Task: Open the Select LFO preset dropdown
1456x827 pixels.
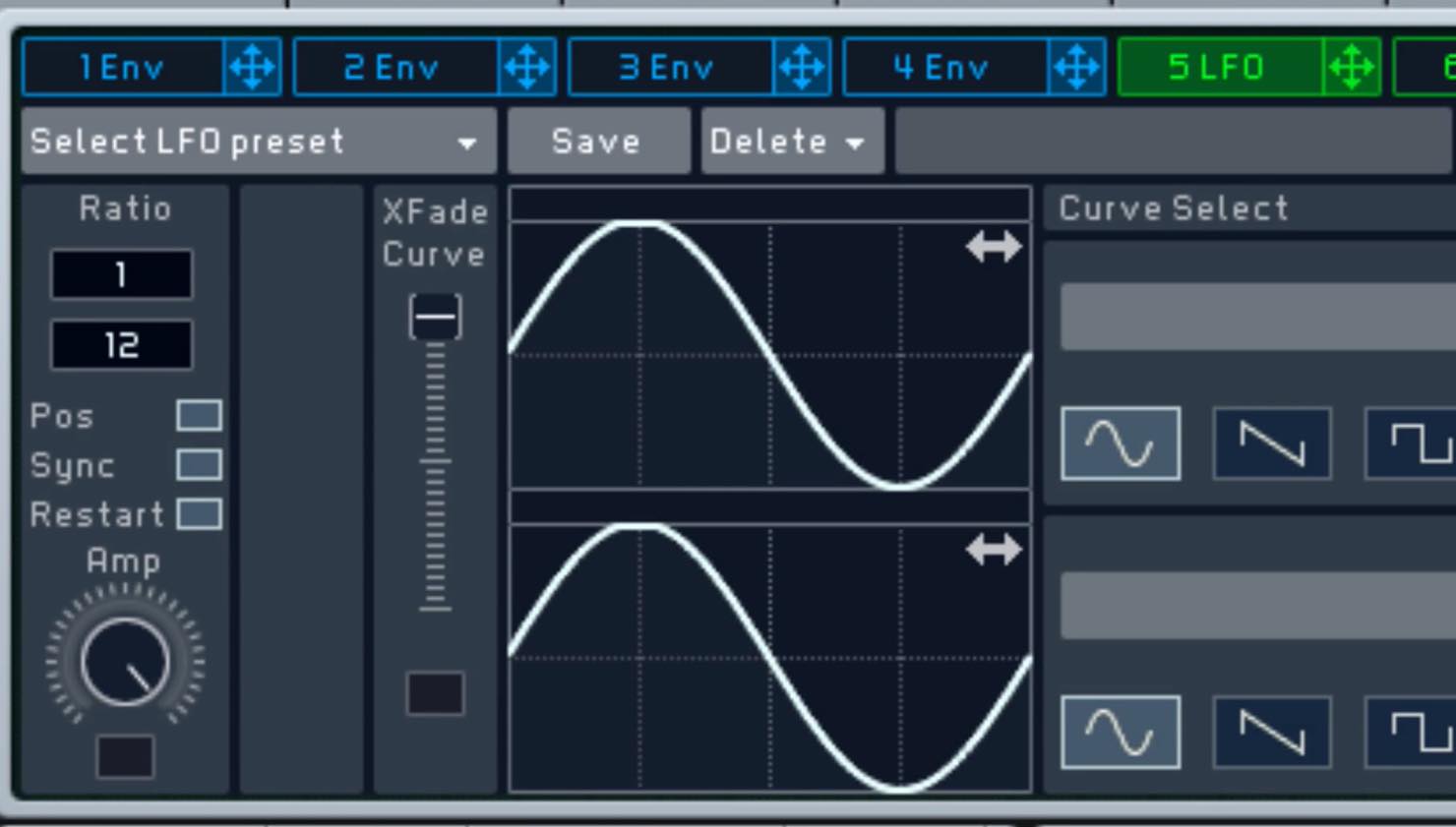Action: (x=259, y=142)
